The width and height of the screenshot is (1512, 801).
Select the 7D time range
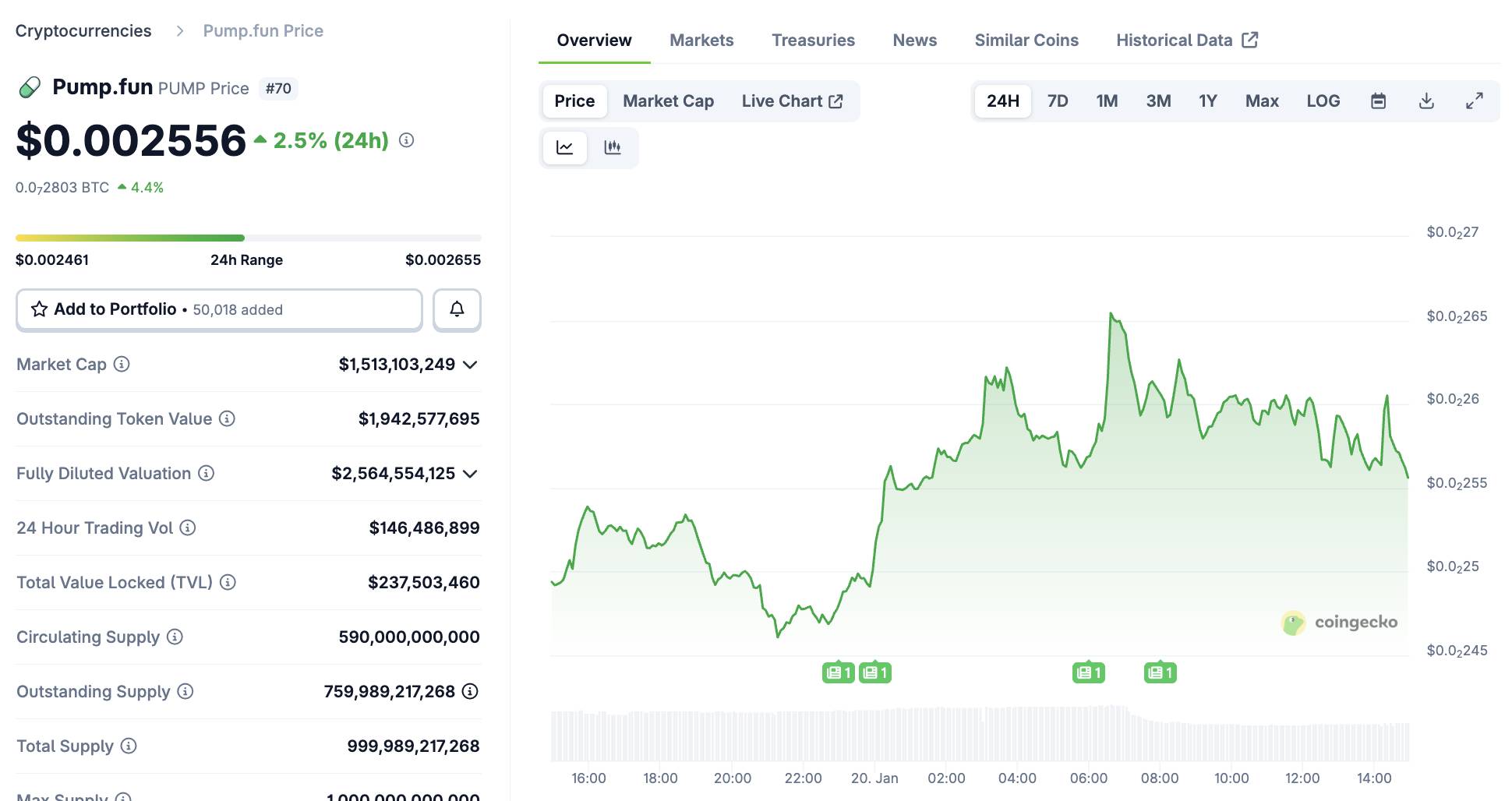pos(1057,101)
